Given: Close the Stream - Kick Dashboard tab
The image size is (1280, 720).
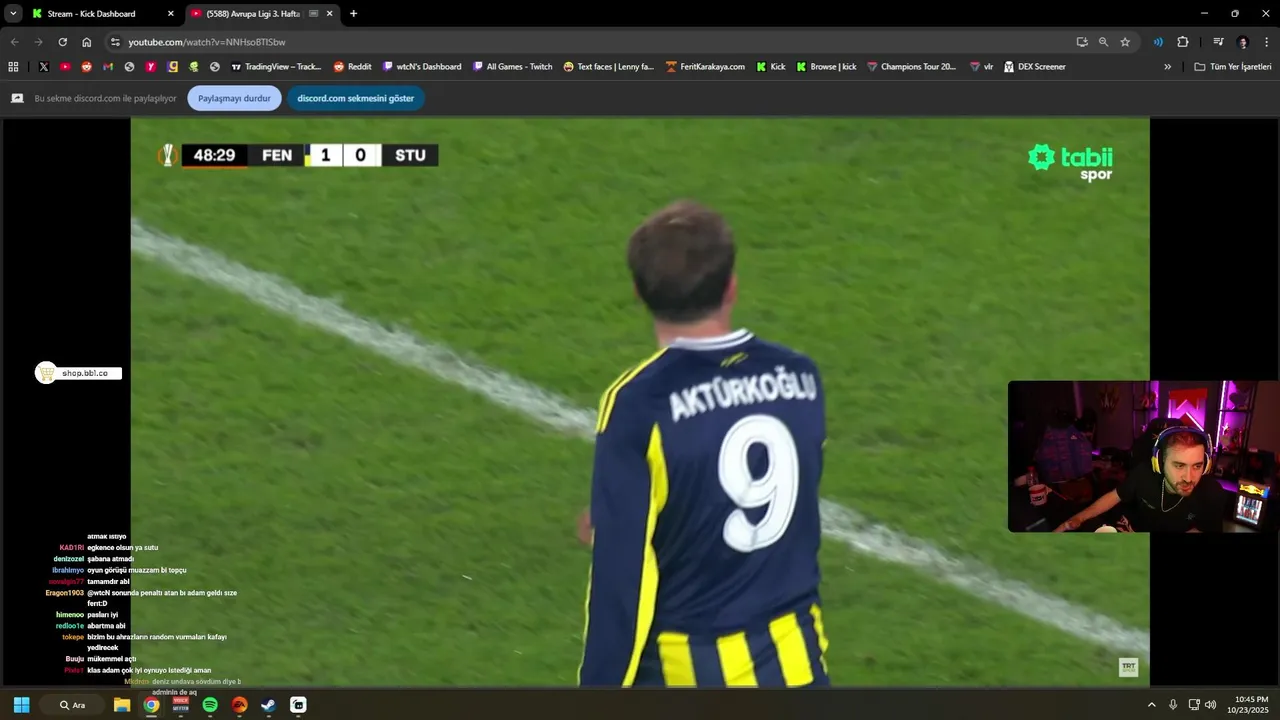Looking at the screenshot, I should pyautogui.click(x=170, y=14).
